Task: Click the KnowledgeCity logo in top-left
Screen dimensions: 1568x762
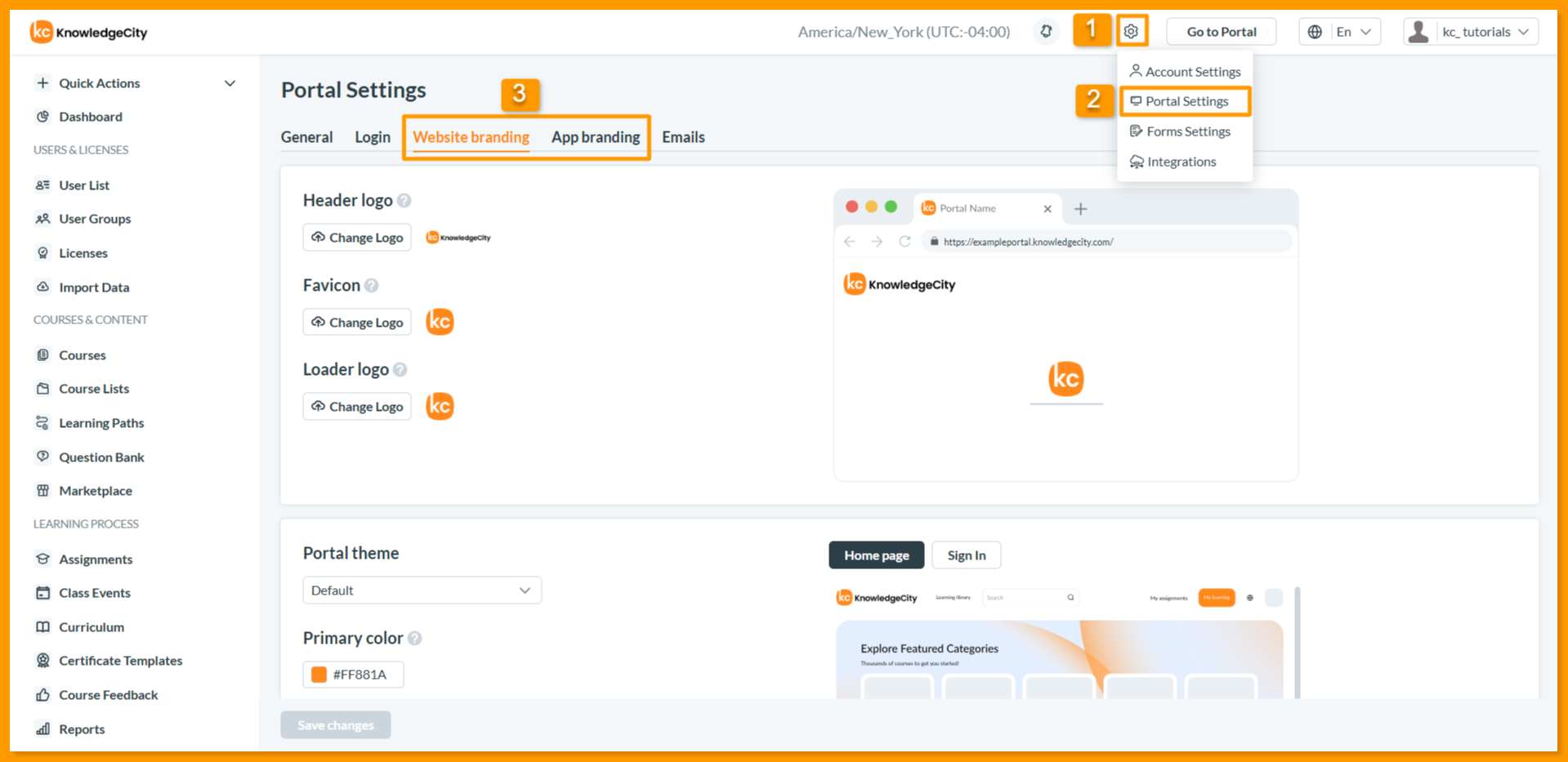Action: 89,32
